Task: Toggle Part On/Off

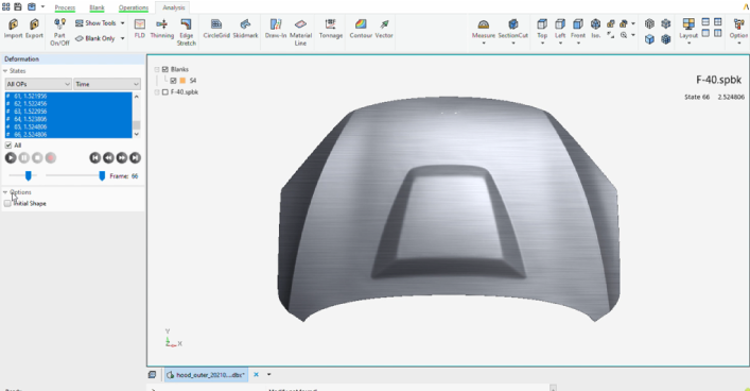Action: [x=60, y=32]
